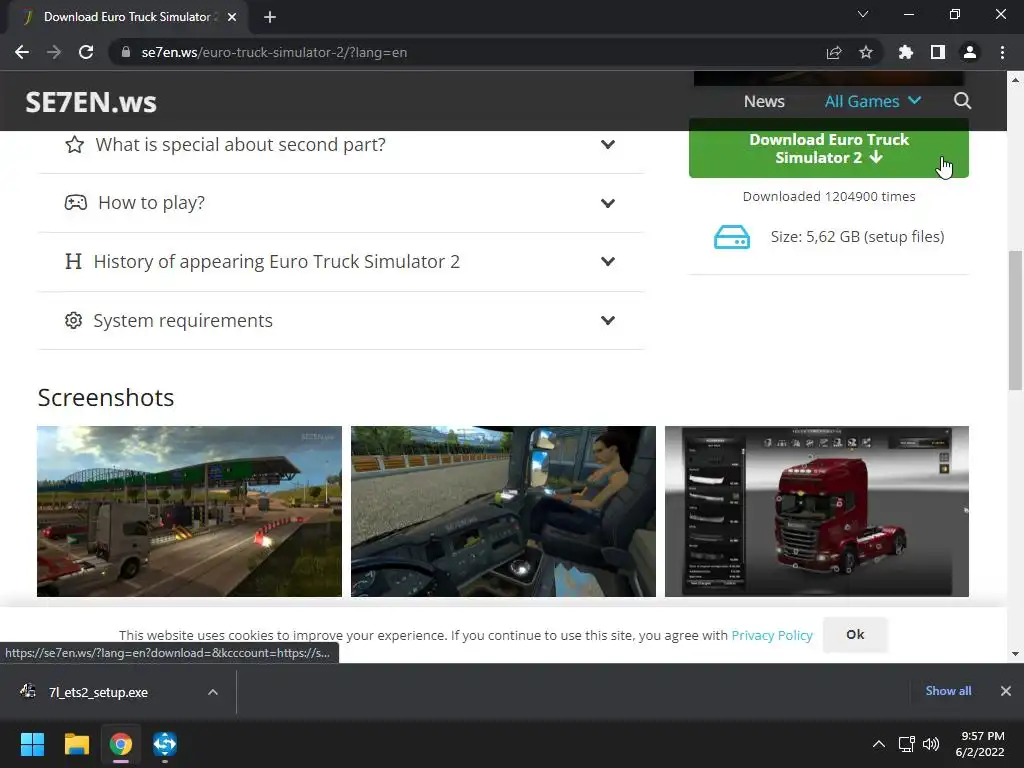Click the scrollbar down arrow
This screenshot has width=1024, height=768.
(1015, 654)
